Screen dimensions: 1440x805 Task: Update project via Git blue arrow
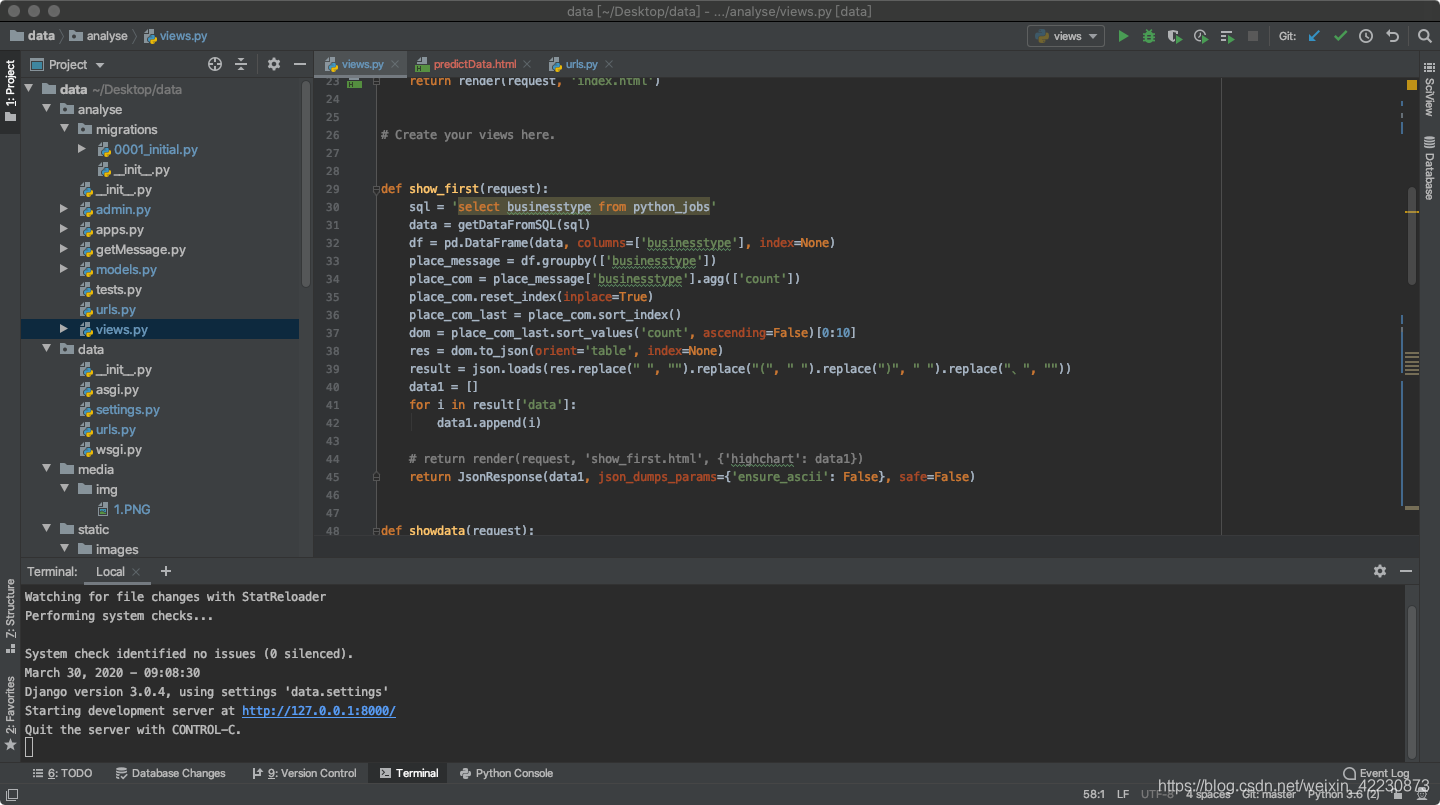click(1314, 36)
